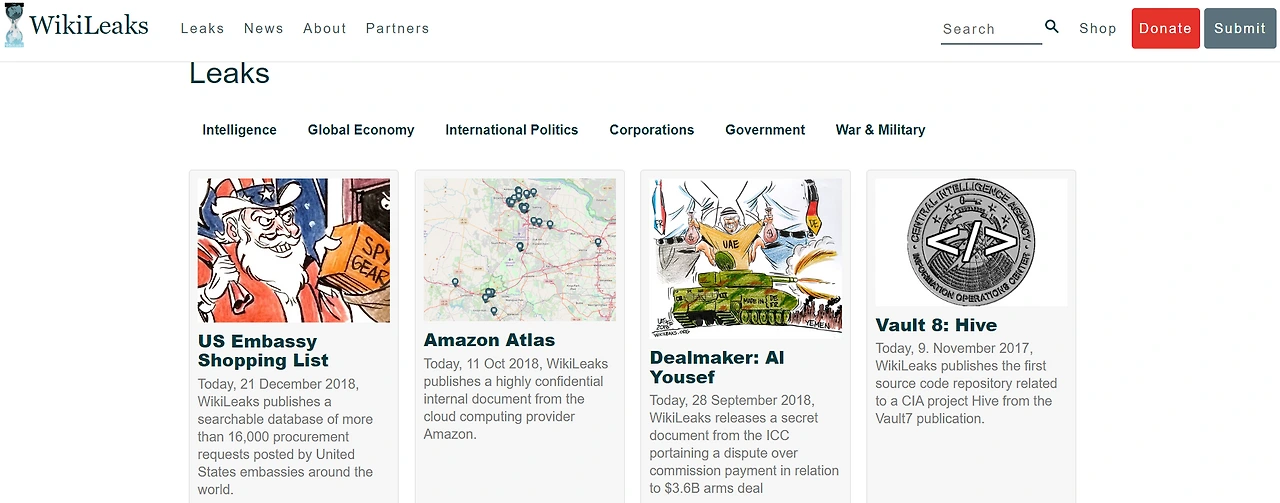The image size is (1280, 503).
Task: Click the Vault 8 description about CIA Hive
Action: tap(965, 384)
